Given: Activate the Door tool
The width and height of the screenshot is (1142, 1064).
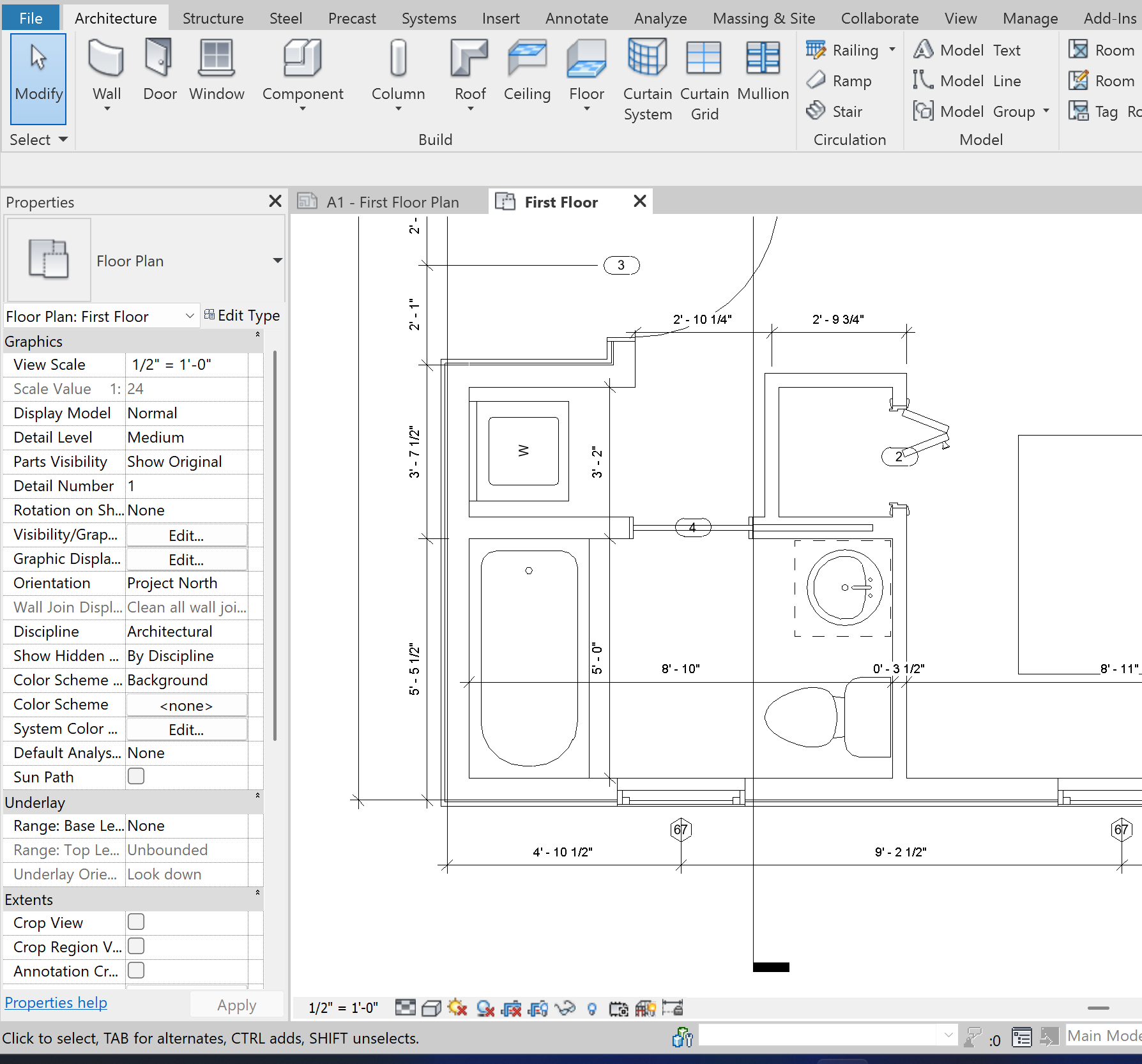Looking at the screenshot, I should [x=159, y=70].
